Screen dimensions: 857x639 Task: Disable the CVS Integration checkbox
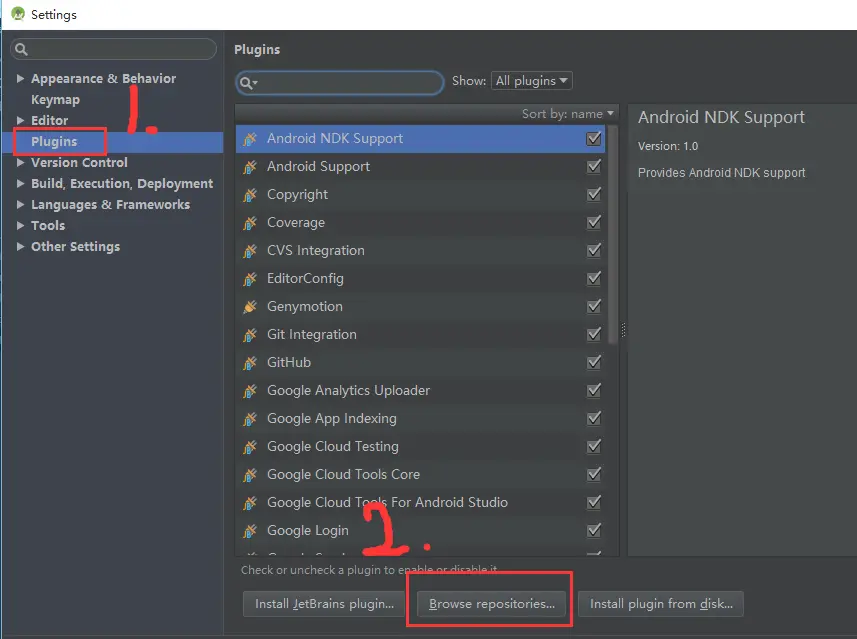click(594, 250)
